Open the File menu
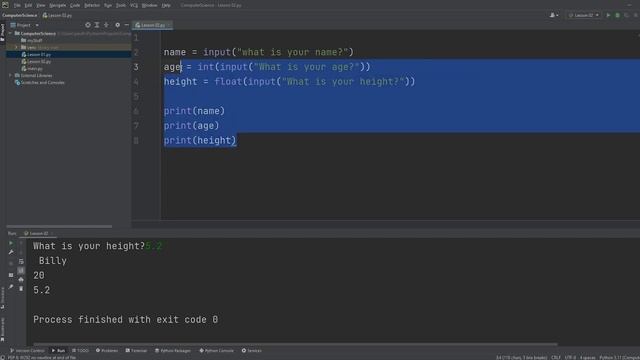The height and width of the screenshot is (360, 640). 17,5
